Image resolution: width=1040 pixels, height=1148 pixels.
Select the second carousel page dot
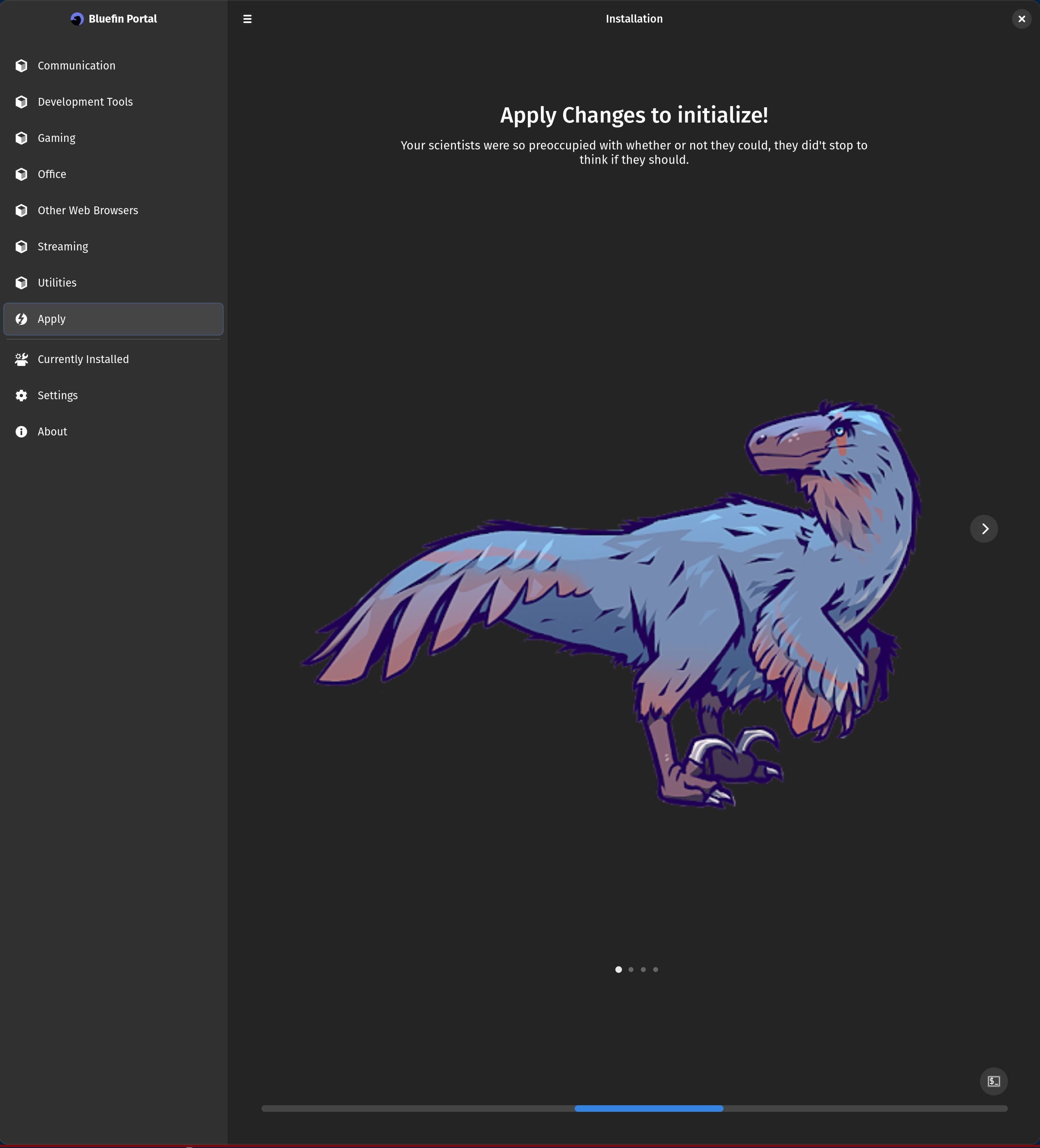click(631, 969)
